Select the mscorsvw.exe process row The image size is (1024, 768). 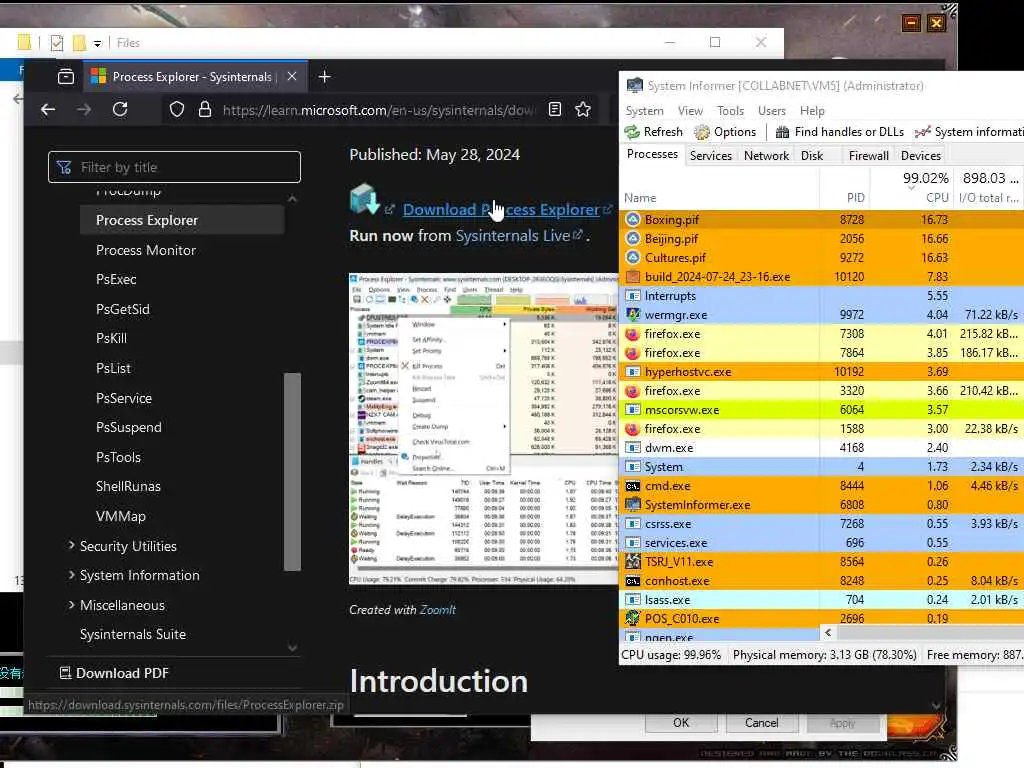point(821,409)
